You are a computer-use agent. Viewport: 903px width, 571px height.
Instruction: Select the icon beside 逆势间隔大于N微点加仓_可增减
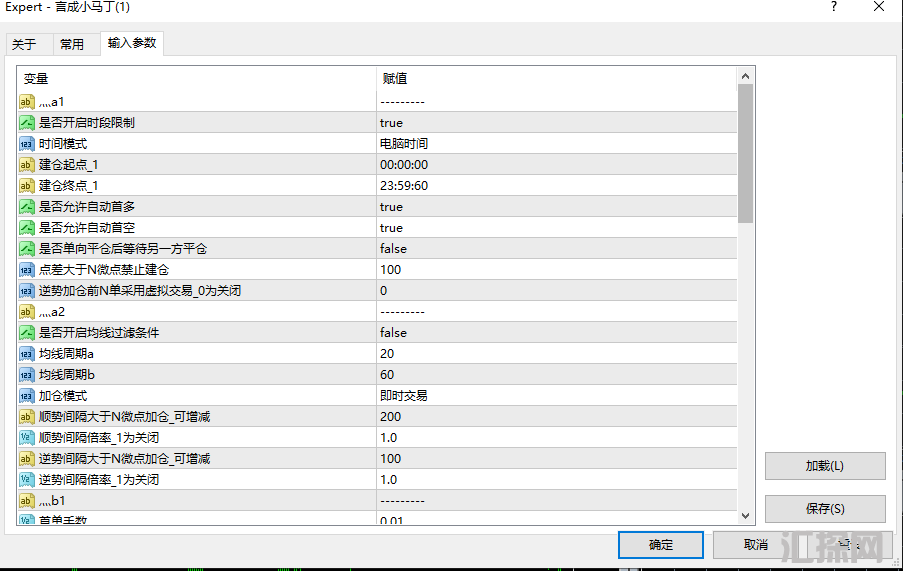[27, 459]
